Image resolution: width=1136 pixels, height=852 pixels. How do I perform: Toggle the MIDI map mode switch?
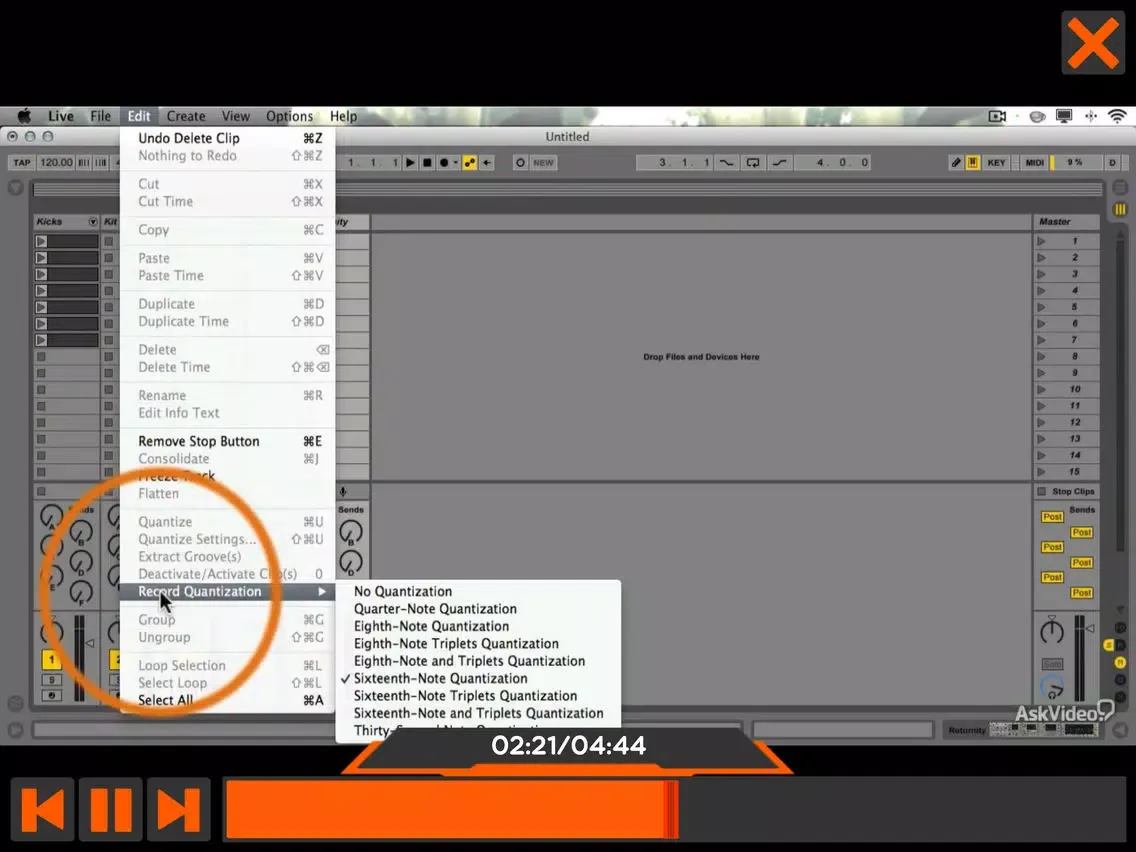pyautogui.click(x=1035, y=162)
